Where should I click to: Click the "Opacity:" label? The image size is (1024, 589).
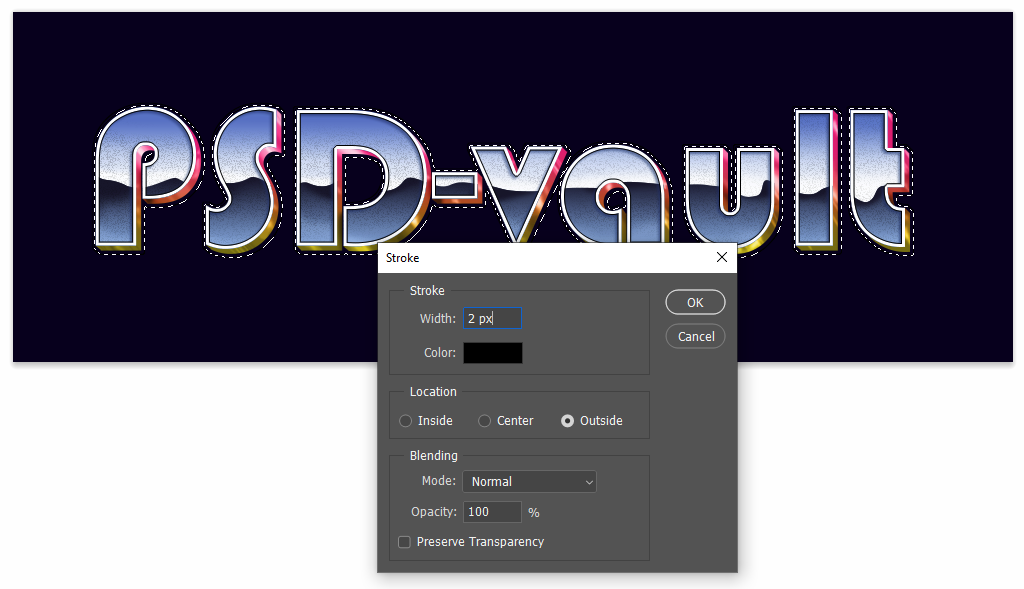(x=433, y=512)
